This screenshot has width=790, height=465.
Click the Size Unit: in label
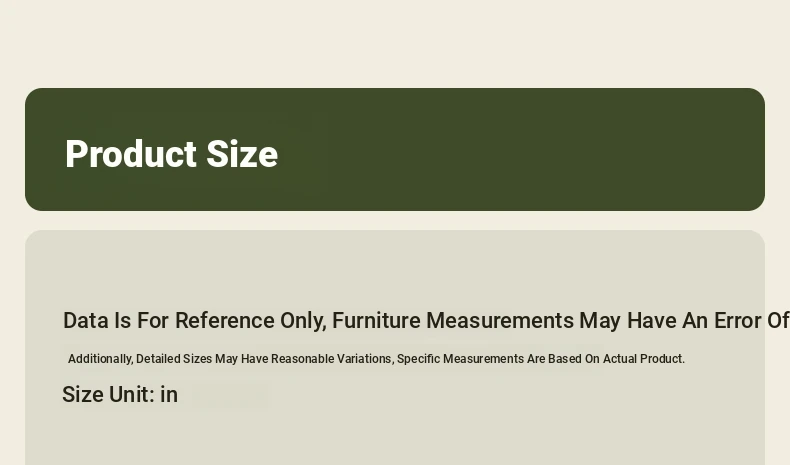click(x=120, y=394)
